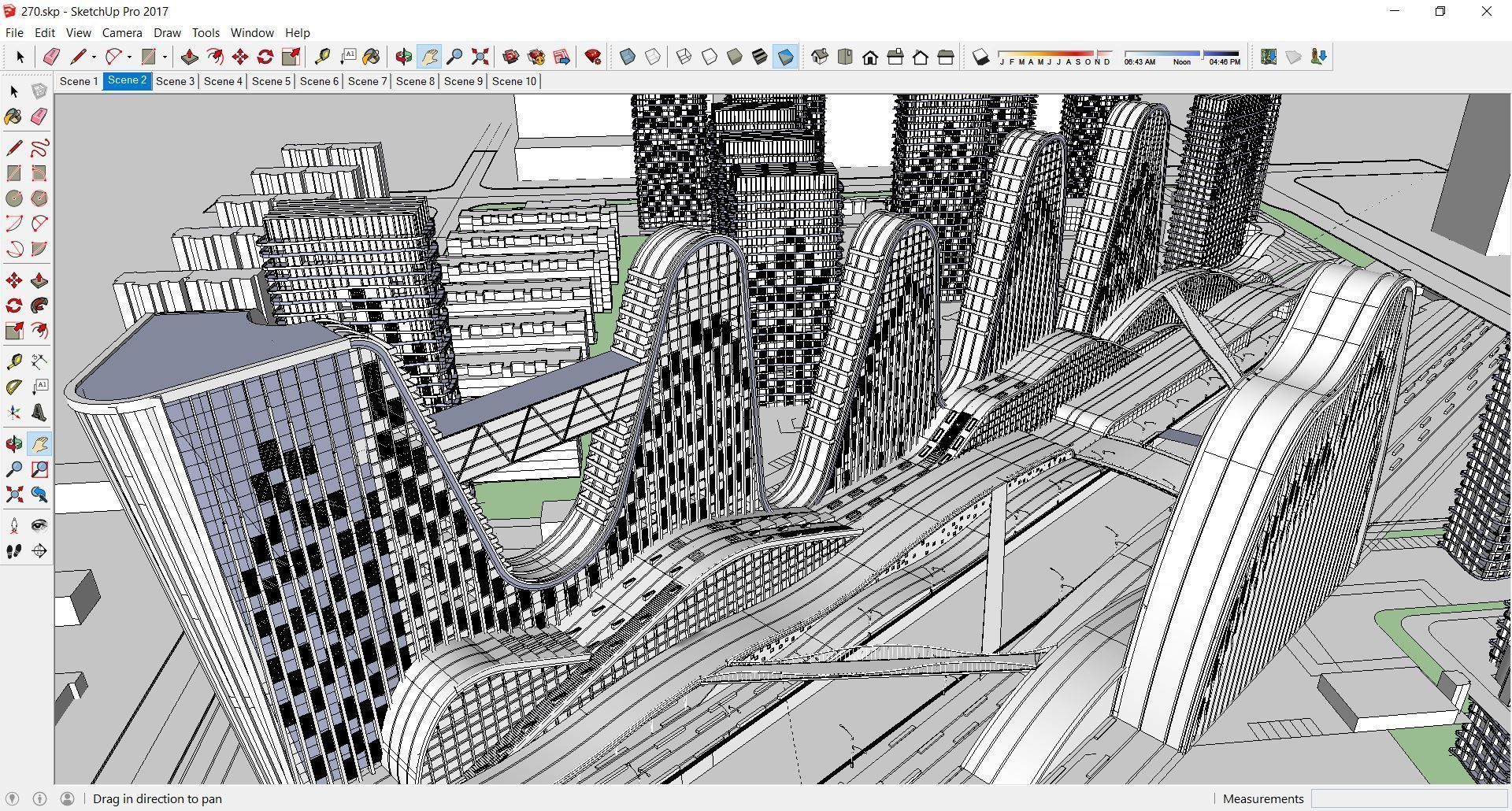Choose the Pie arc tool

(39, 249)
